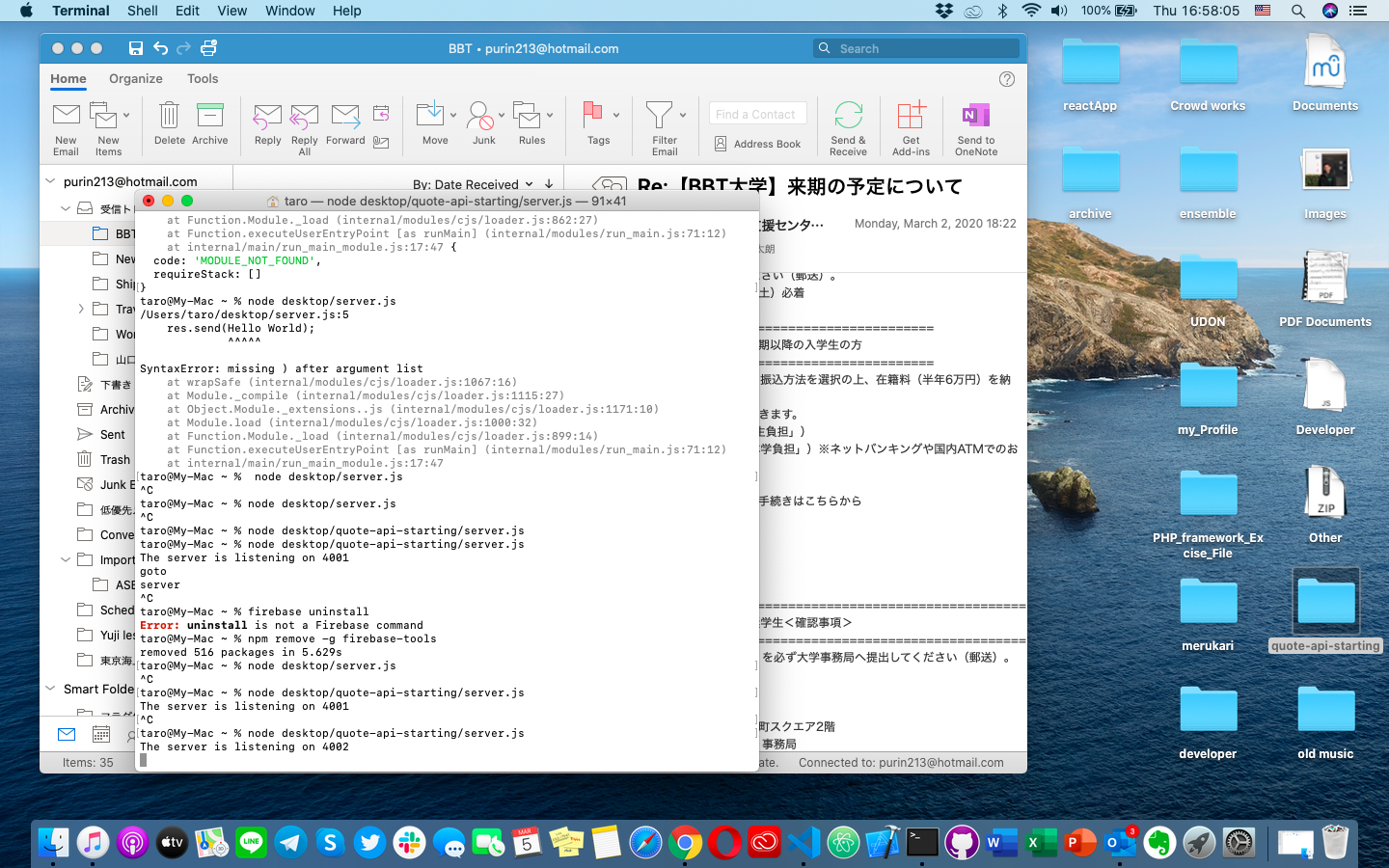The image size is (1389, 868).
Task: Open the By: Date Received sort menu
Action: 473,184
